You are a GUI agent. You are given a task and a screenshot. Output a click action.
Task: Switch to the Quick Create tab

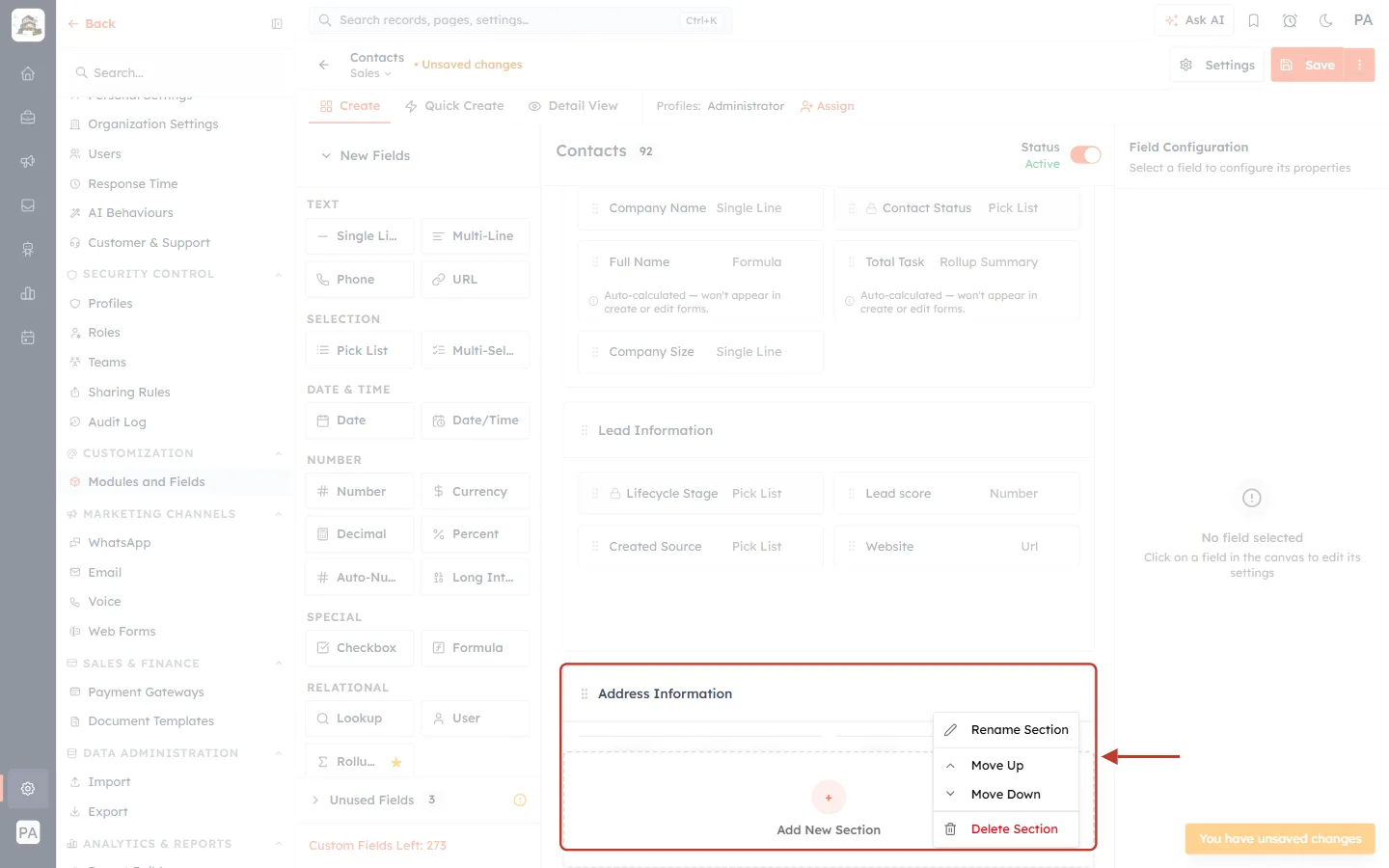pyautogui.click(x=454, y=106)
